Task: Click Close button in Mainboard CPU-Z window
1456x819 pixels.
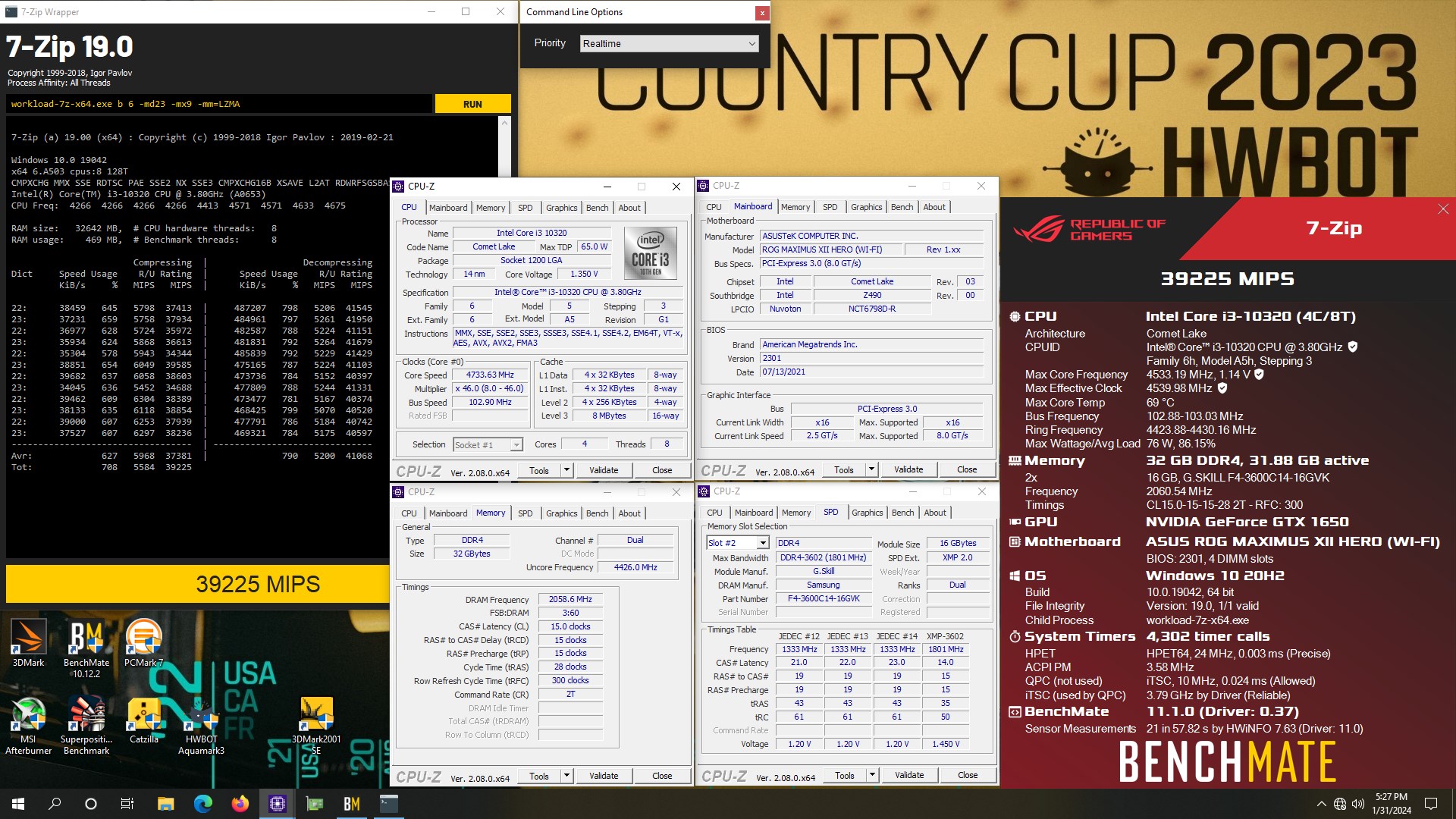Action: coord(966,469)
